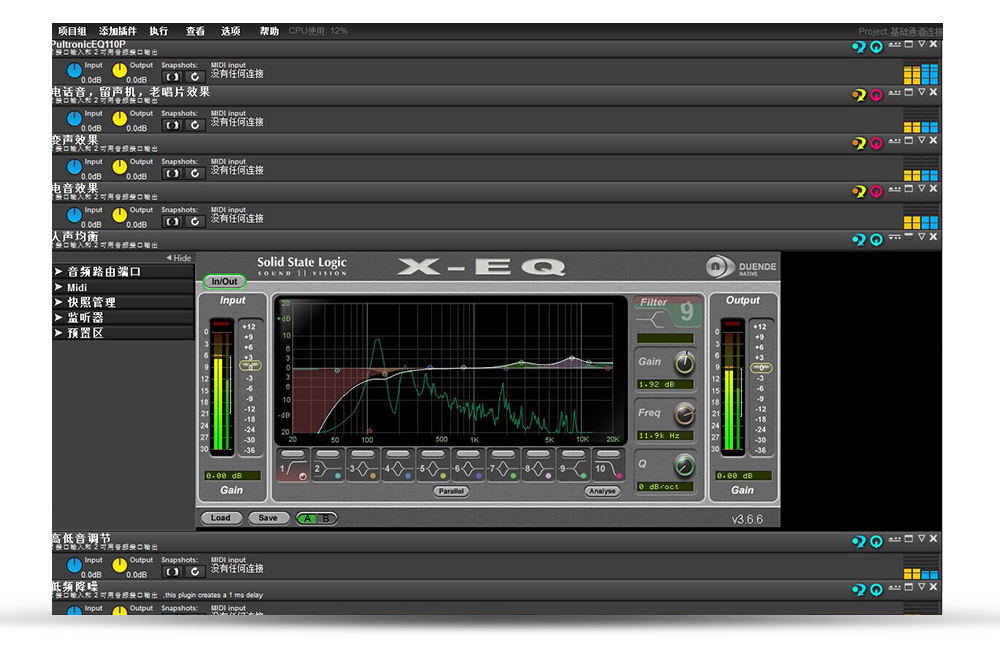Select EQ band 7 bell icon
This screenshot has height=660, width=1000.
pos(503,469)
